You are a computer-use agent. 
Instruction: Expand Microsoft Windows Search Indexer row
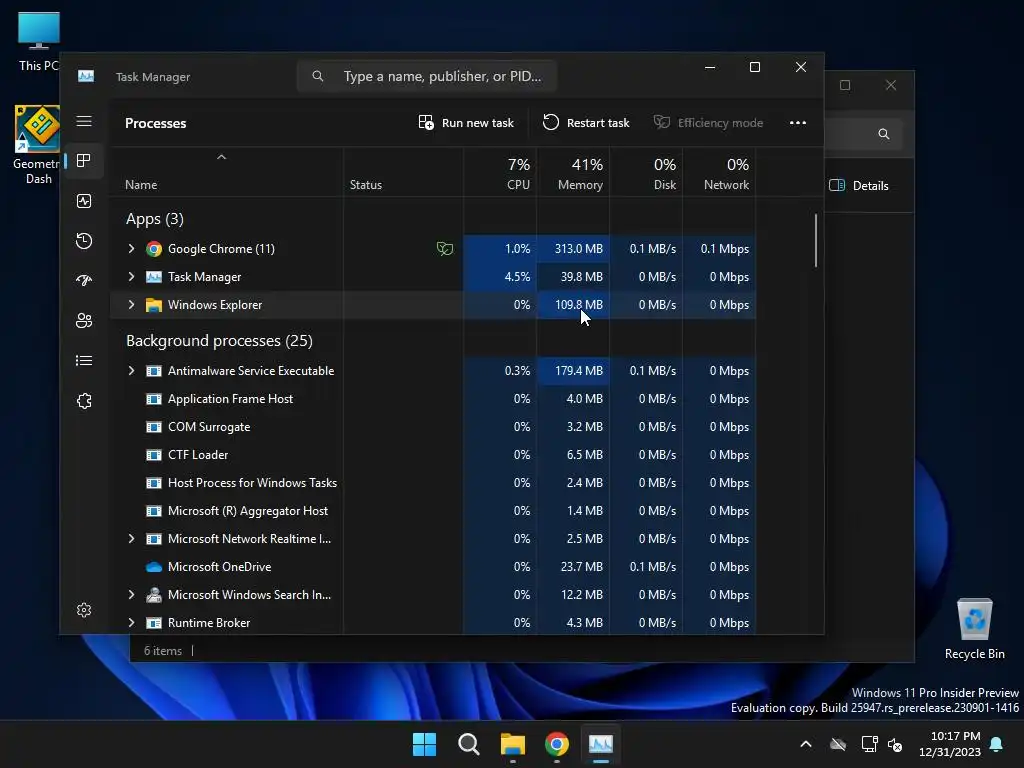click(131, 595)
